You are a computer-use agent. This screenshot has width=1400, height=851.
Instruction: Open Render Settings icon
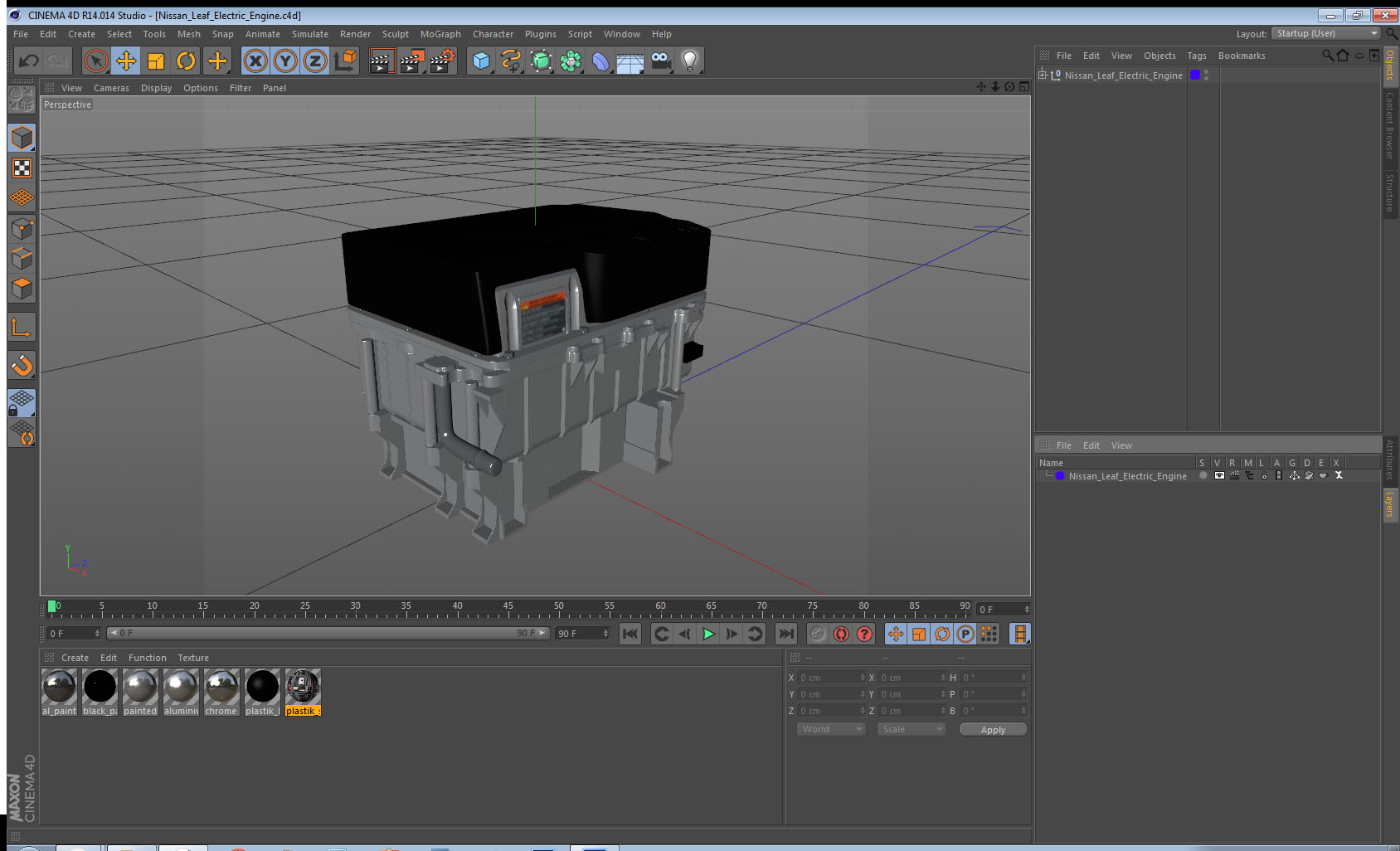pos(442,61)
